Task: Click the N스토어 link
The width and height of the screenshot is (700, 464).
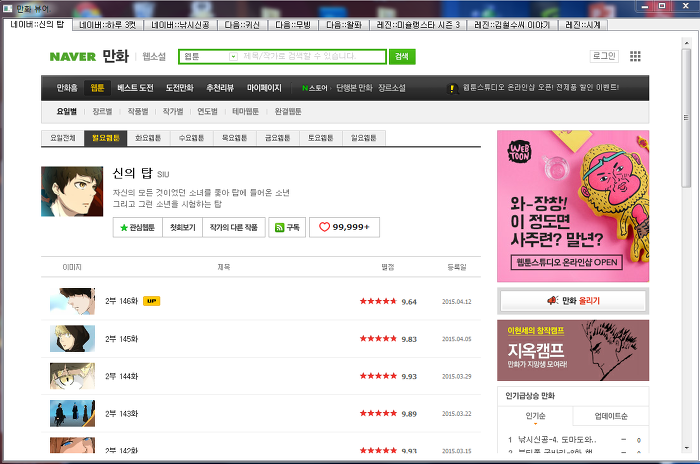Action: tap(315, 88)
